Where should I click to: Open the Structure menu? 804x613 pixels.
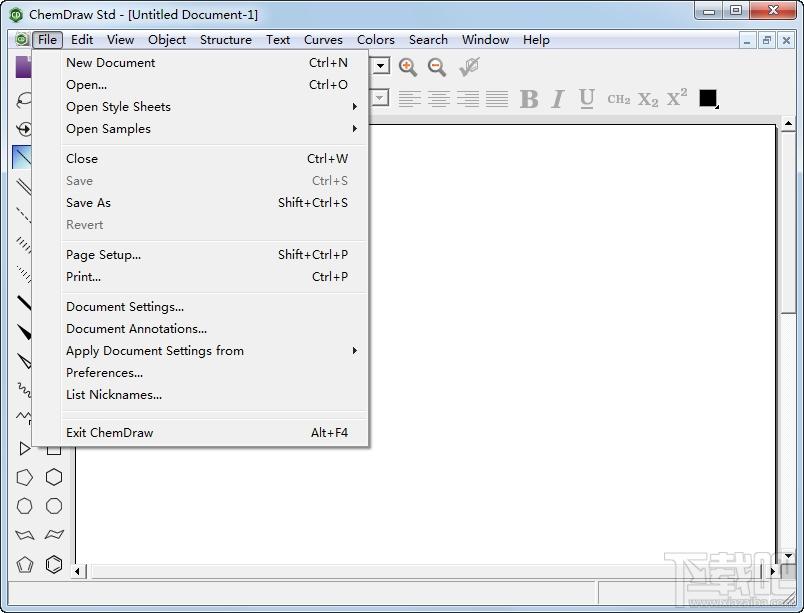pos(226,39)
